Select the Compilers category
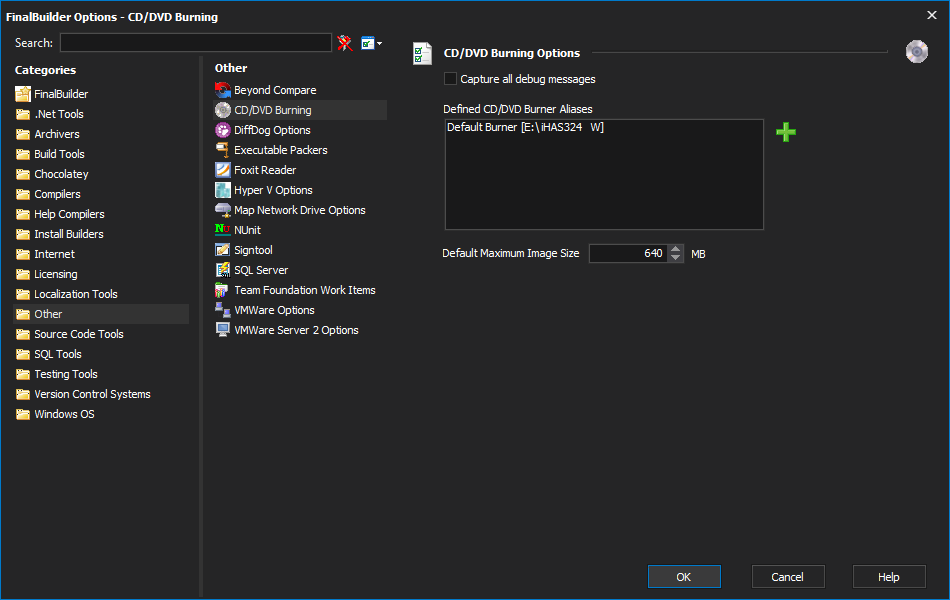The height and width of the screenshot is (600, 950). point(48,194)
